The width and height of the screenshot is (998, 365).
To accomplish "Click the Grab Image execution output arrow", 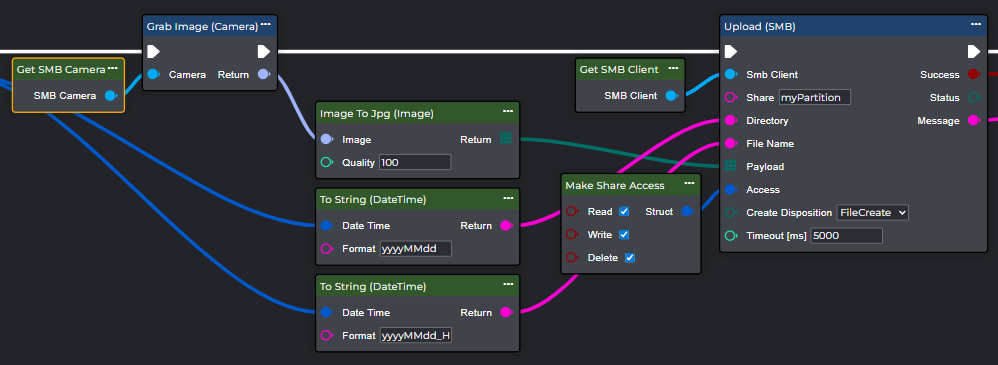I will (x=264, y=52).
